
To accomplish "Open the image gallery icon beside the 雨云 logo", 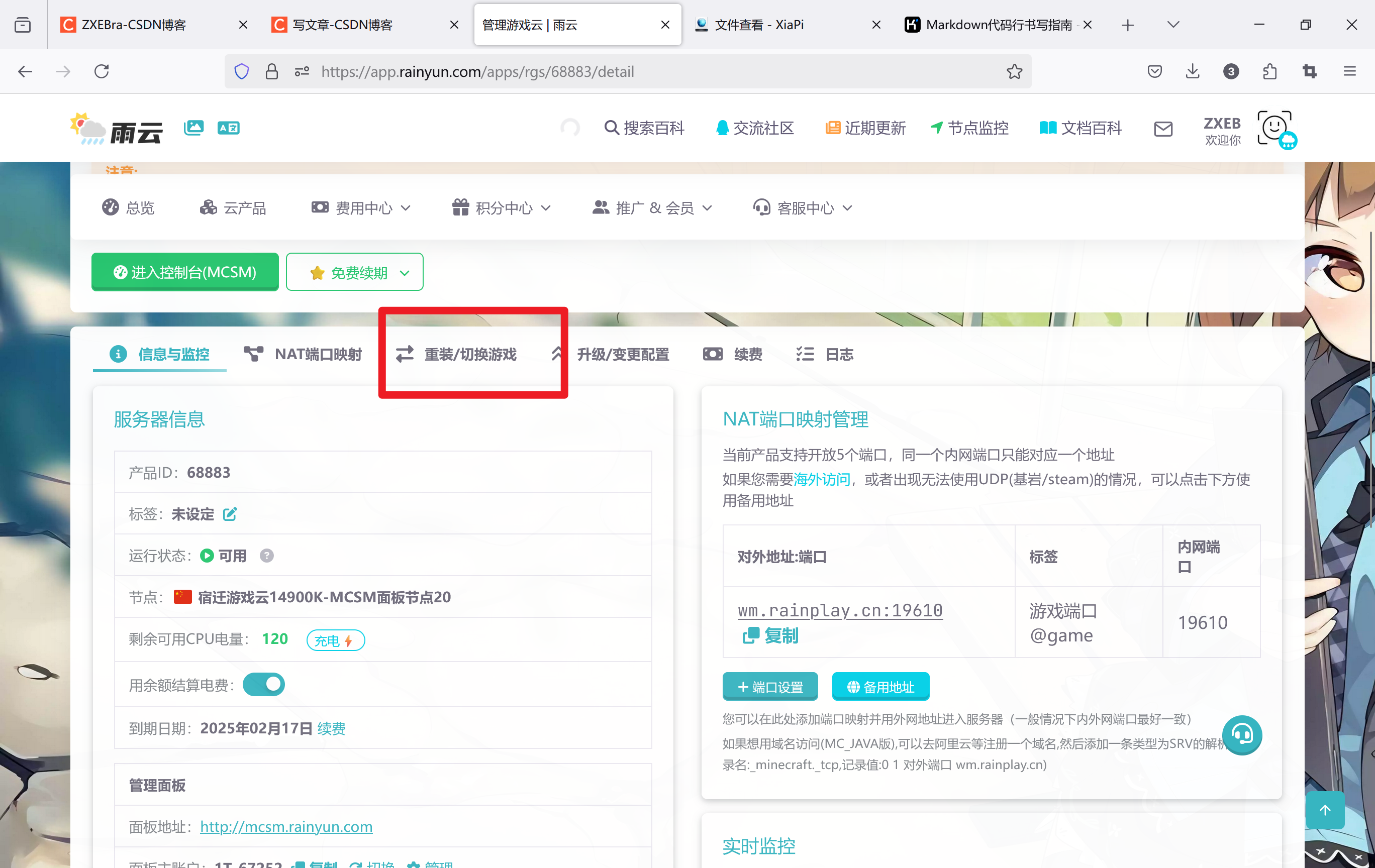I will [193, 128].
